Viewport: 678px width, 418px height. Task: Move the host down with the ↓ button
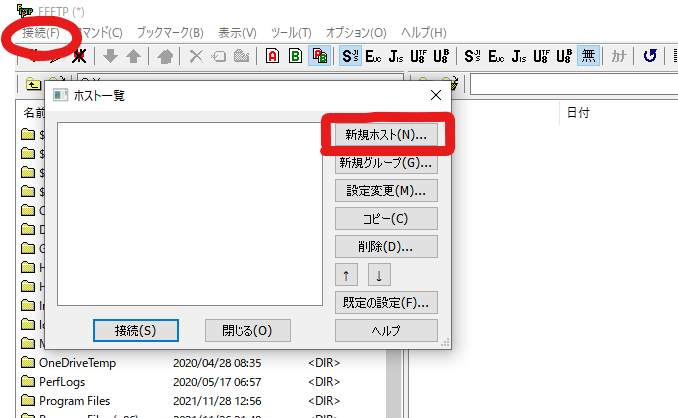point(379,275)
